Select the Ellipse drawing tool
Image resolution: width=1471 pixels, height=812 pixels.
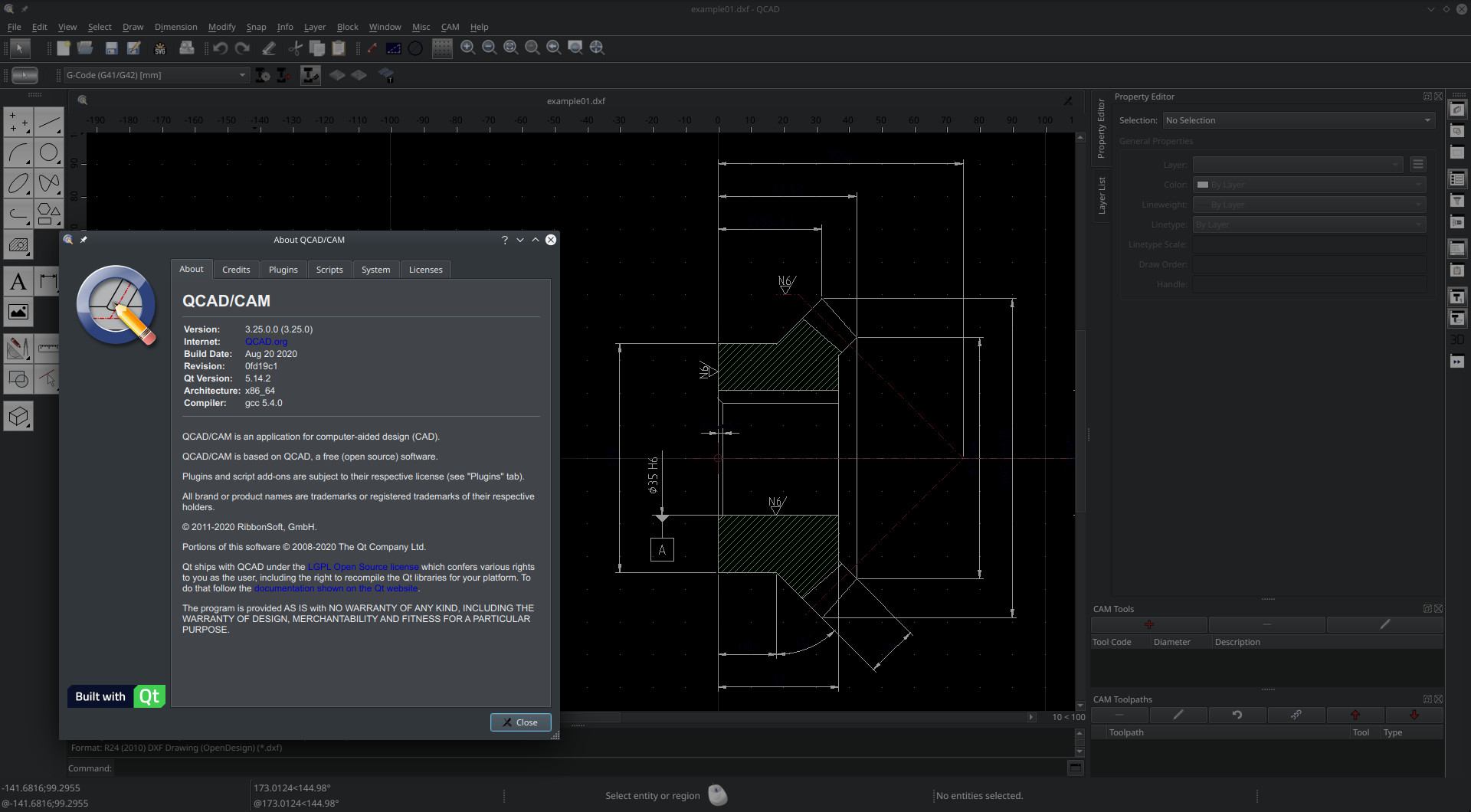point(18,184)
